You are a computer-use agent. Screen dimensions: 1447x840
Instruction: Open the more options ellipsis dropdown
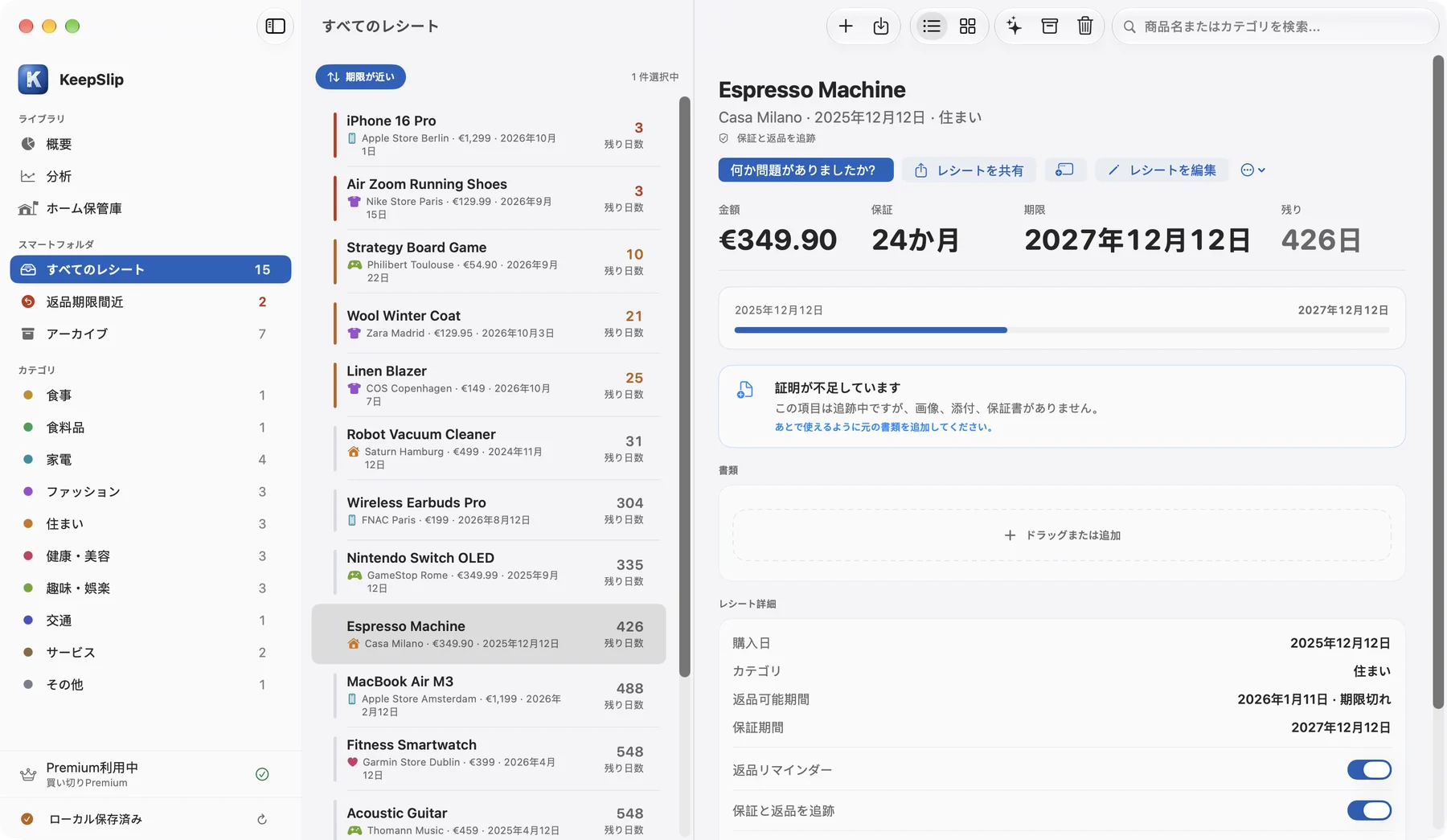(x=1252, y=170)
